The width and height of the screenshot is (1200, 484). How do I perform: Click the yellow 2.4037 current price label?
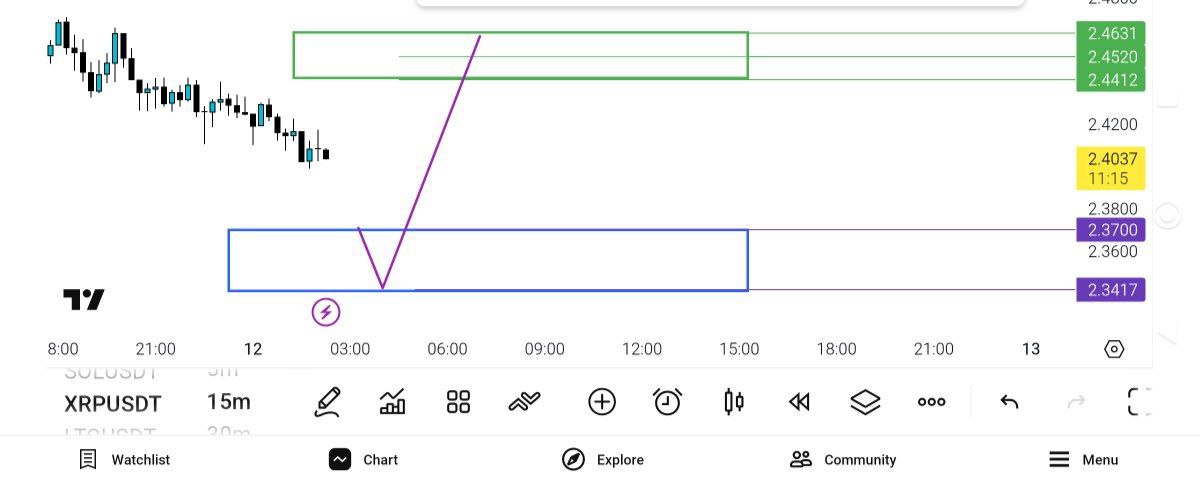[1111, 168]
